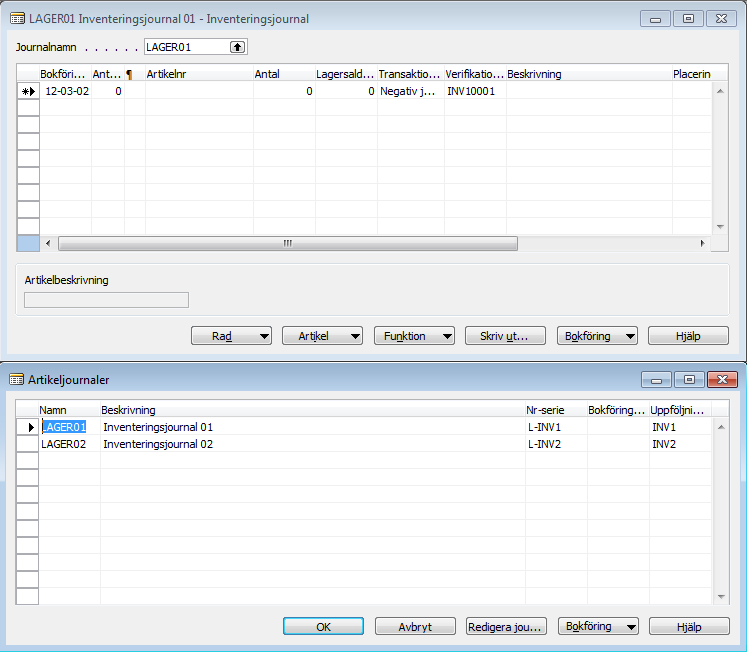Click the Artikelnr column header
The width and height of the screenshot is (747, 652).
point(199,74)
